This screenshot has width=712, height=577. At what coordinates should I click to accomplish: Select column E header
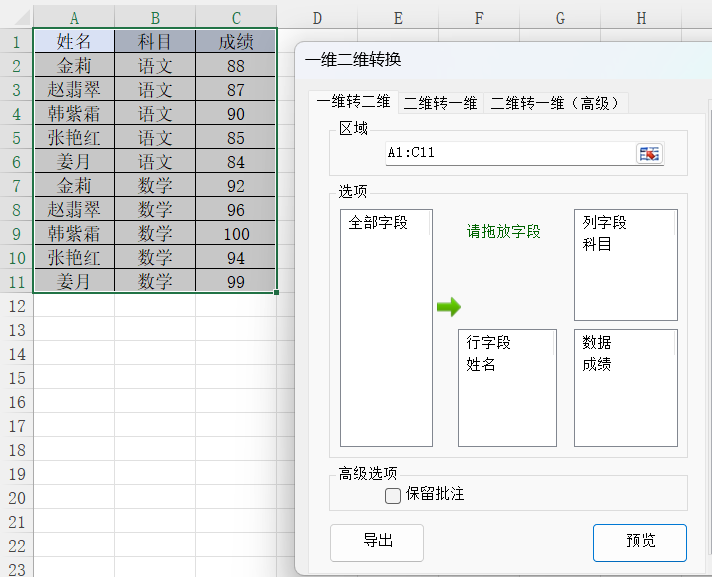(398, 18)
